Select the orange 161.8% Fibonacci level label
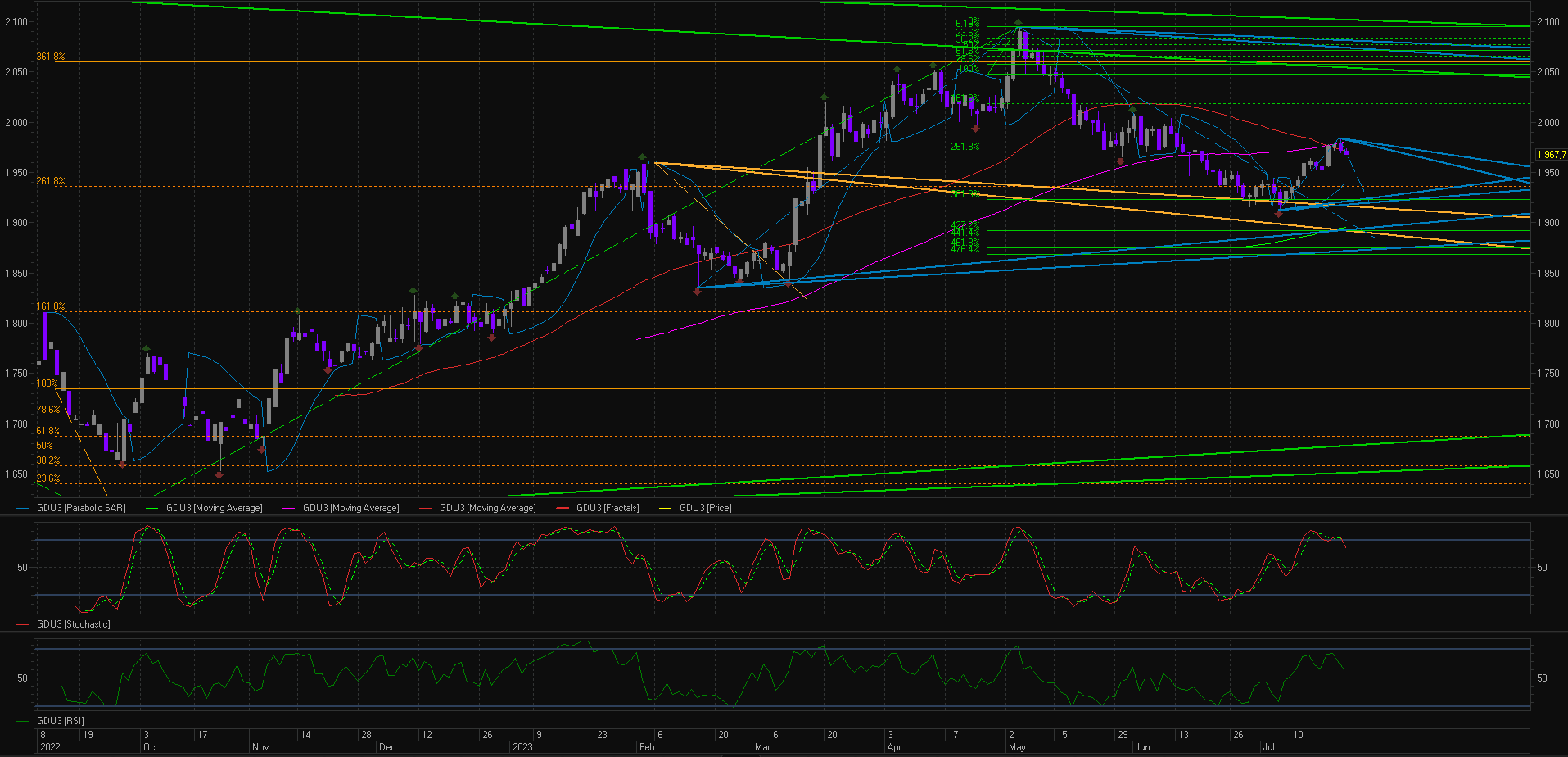This screenshot has height=757, width=1568. pyautogui.click(x=50, y=306)
